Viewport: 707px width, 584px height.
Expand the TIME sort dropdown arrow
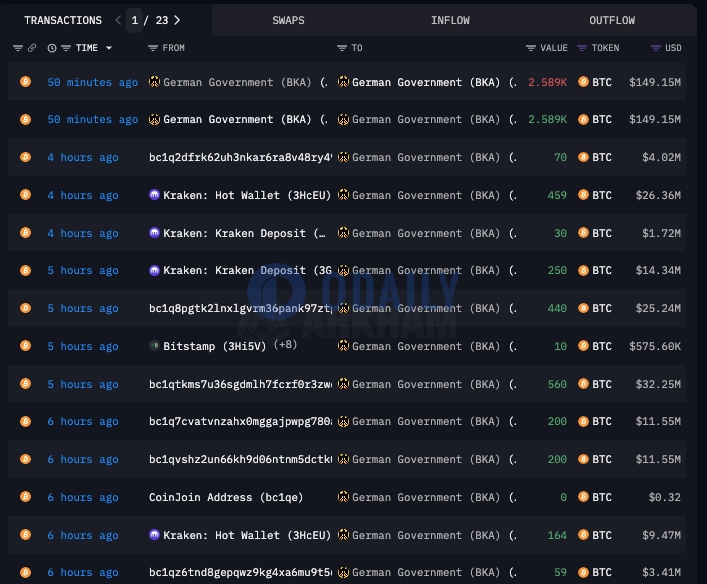[109, 48]
